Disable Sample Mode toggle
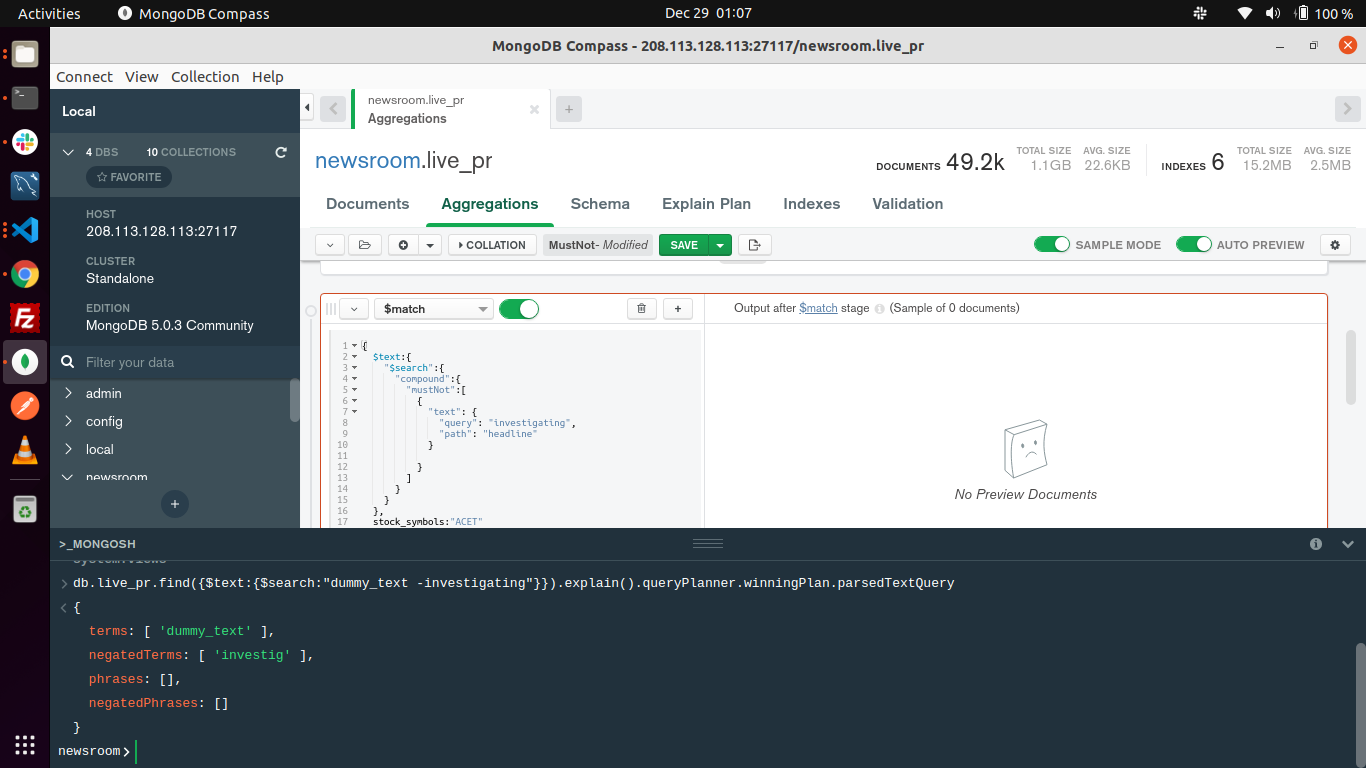This screenshot has width=1366, height=768. [1051, 245]
